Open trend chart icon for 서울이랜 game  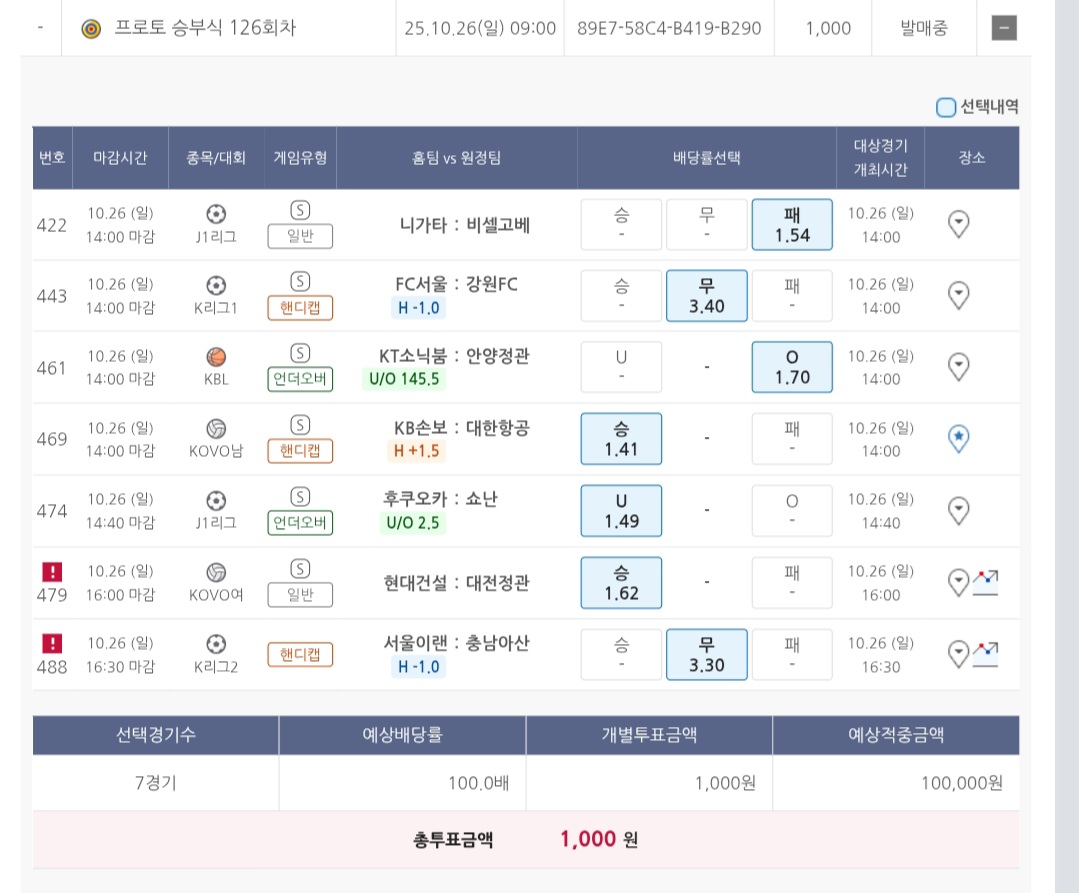986,654
